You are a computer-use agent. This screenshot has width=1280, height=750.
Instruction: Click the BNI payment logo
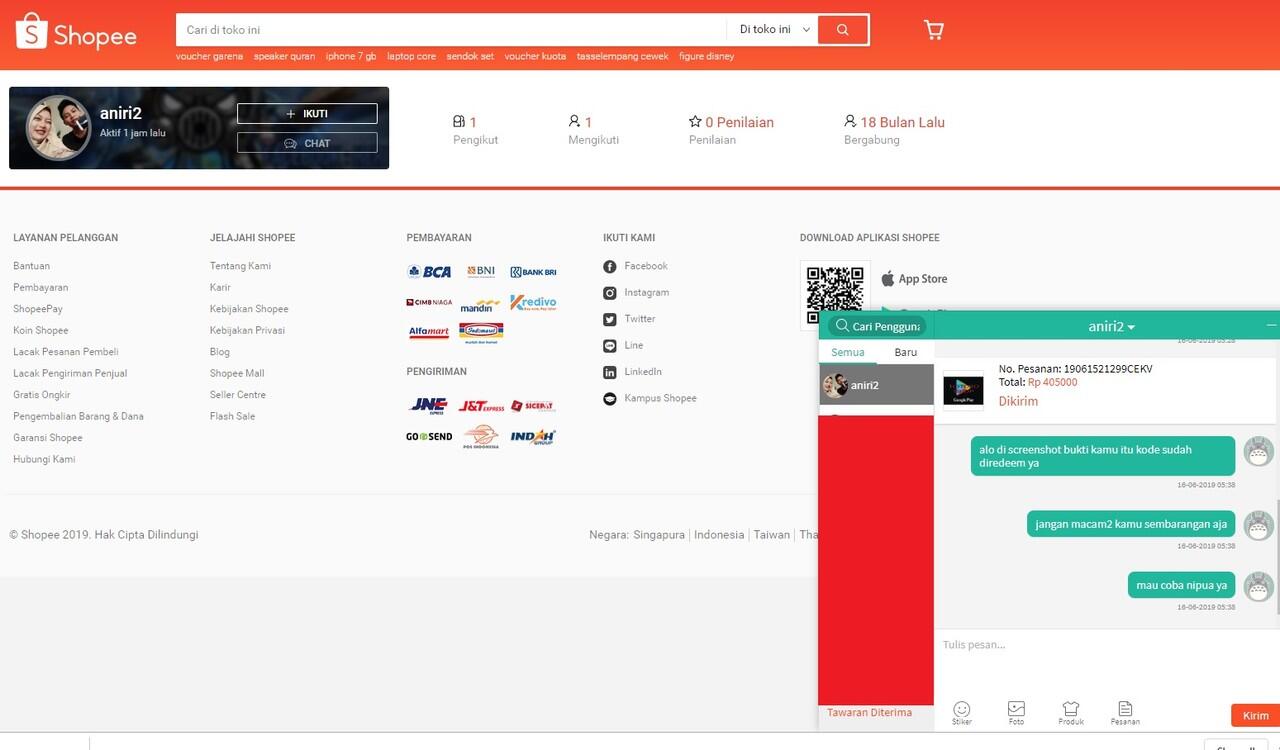click(481, 272)
